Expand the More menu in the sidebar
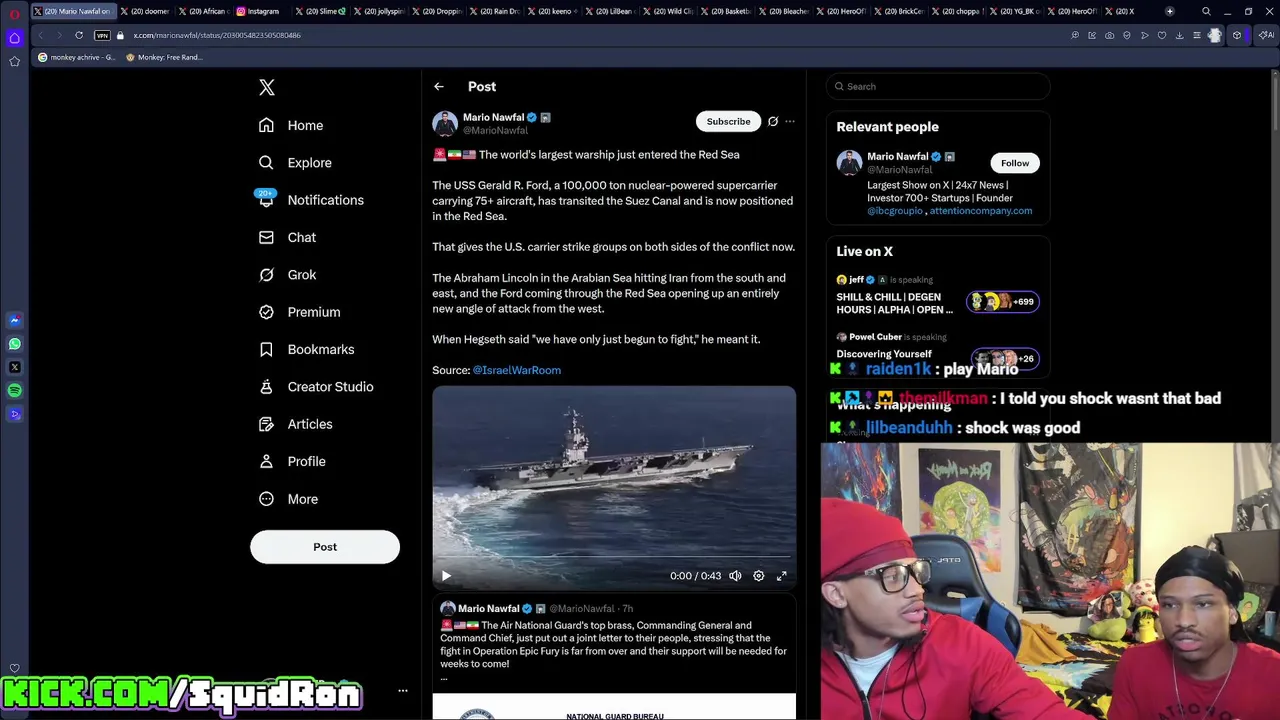Image resolution: width=1280 pixels, height=720 pixels. tap(288, 499)
